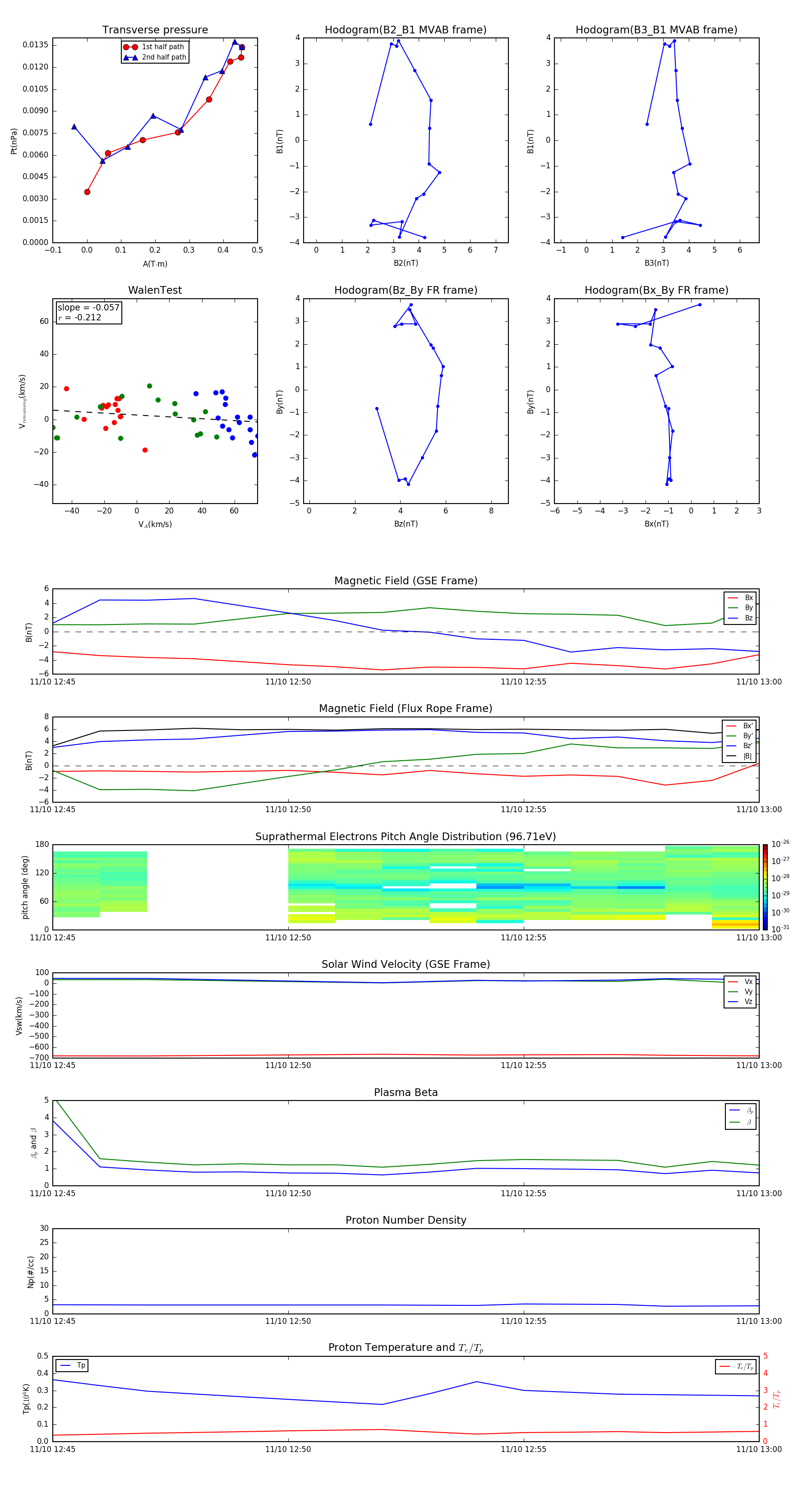Click the 'Transverse pressure' plot title
Screen dimensions: 812x1489
click(155, 30)
